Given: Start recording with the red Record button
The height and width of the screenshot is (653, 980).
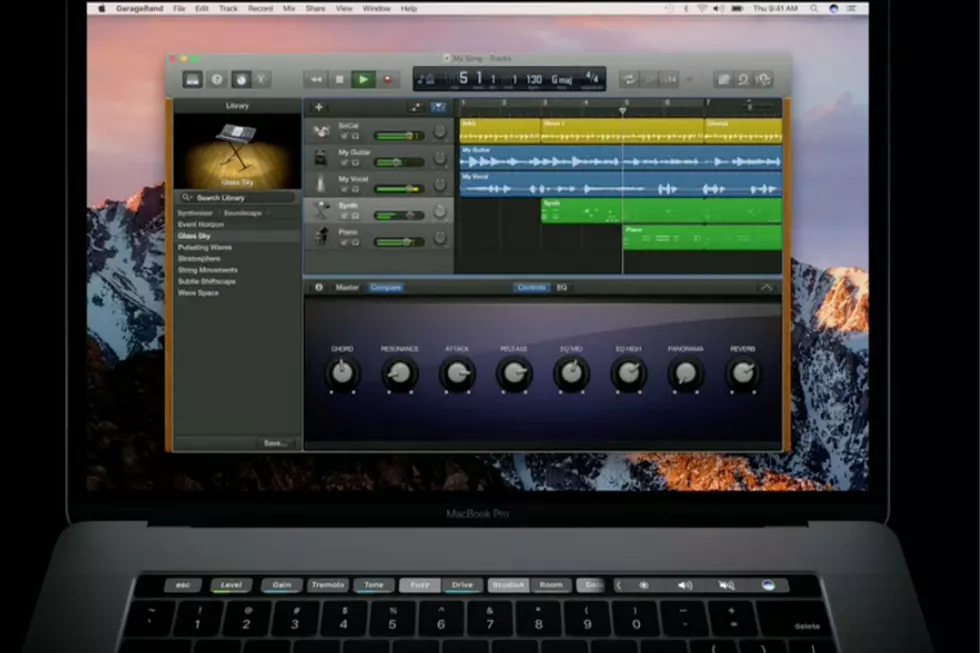Looking at the screenshot, I should (387, 79).
